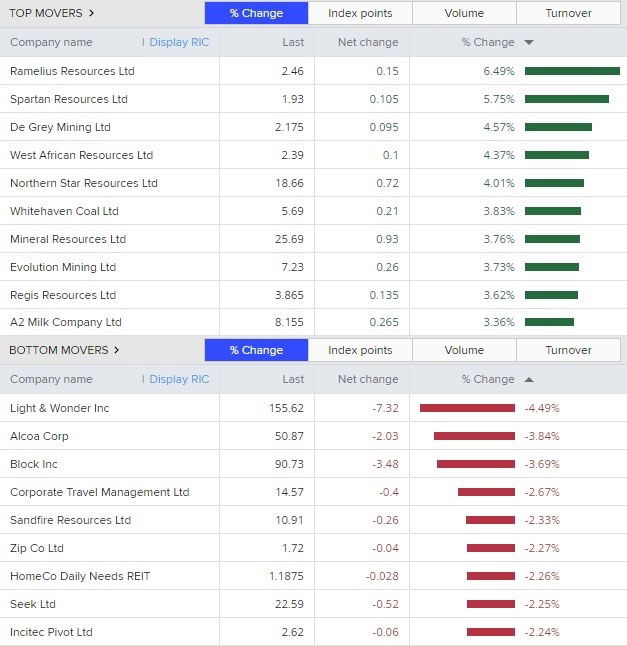Click Light & Wonder red change bar
The height and width of the screenshot is (646, 627).
(x=467, y=408)
